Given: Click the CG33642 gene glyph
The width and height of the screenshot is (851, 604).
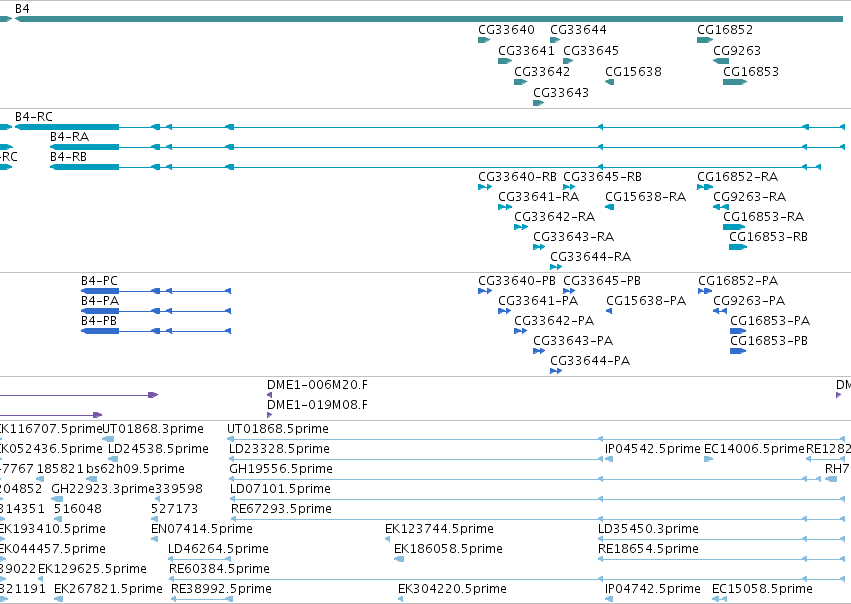Looking at the screenshot, I should (520, 82).
